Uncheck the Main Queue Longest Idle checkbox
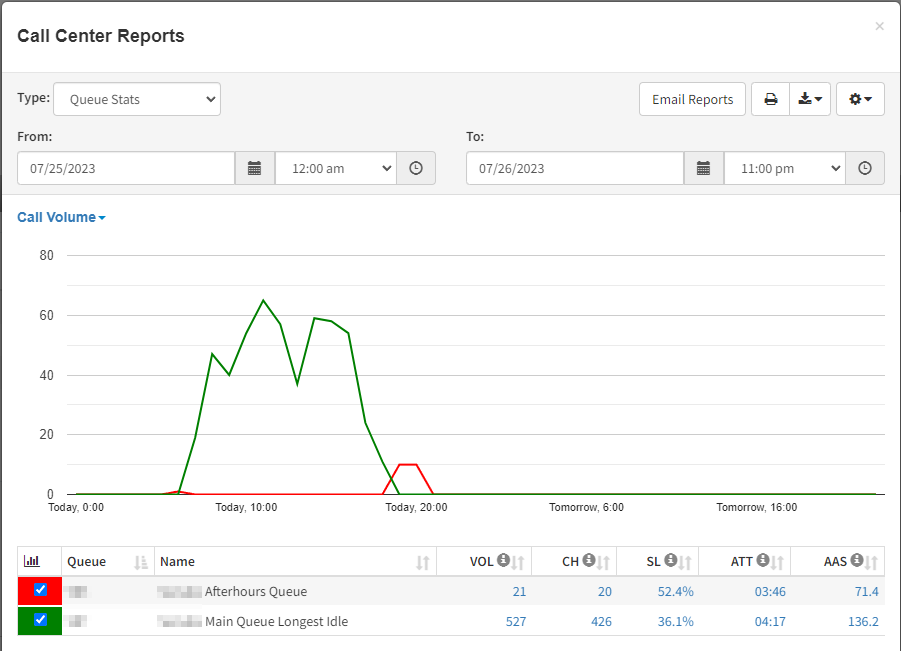Screen dimensions: 901x651 pos(40,619)
